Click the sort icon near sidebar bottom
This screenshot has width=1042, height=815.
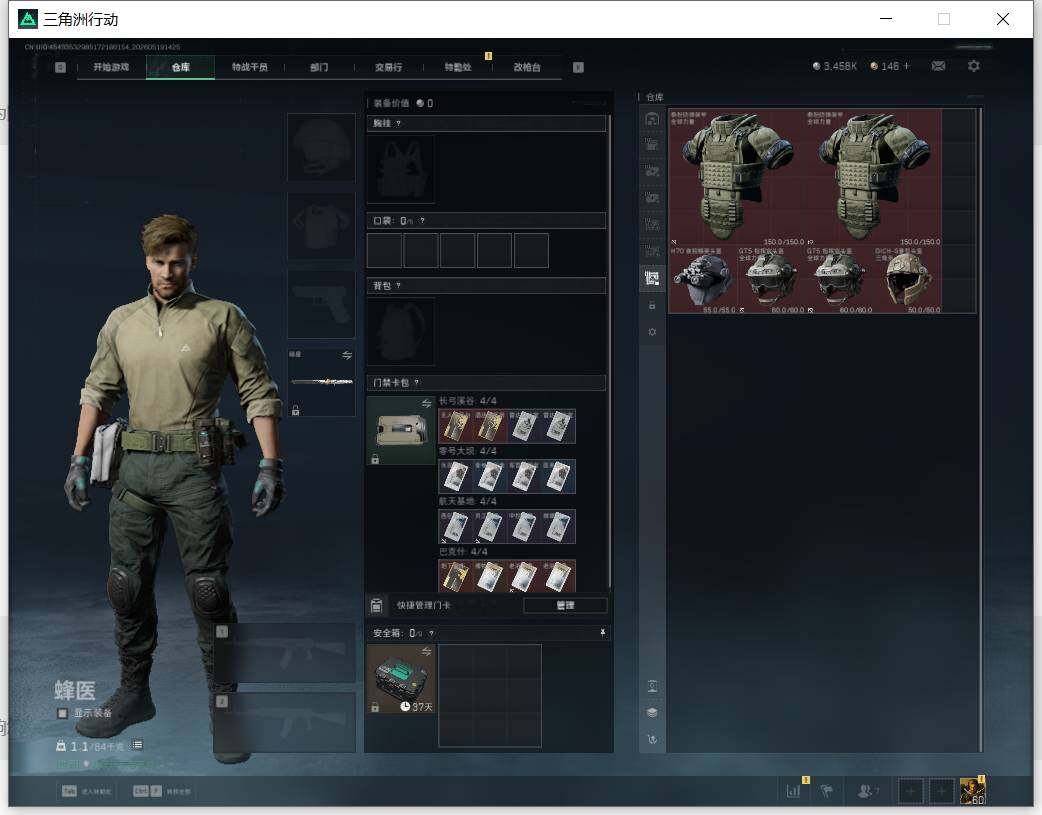(652, 686)
